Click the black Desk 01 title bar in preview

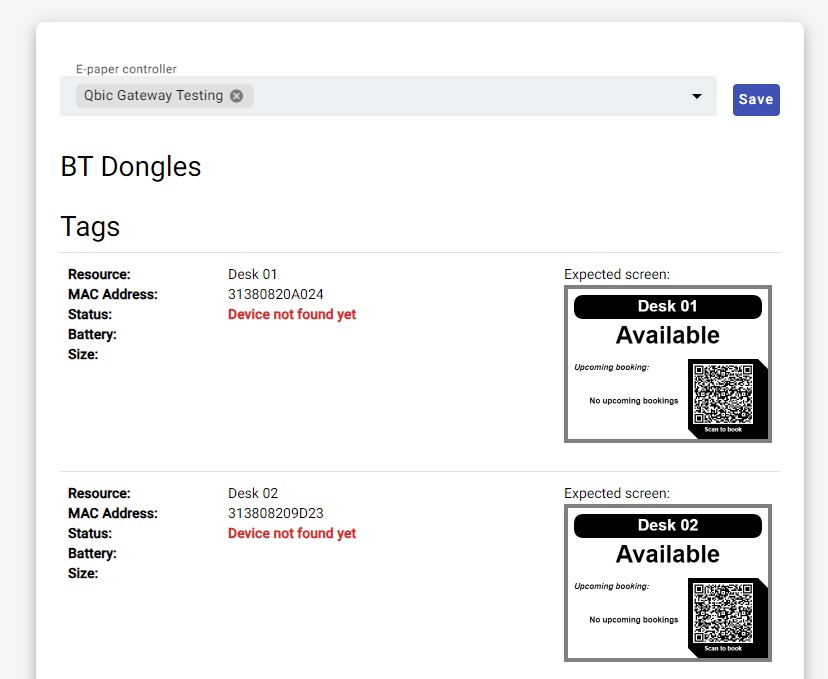pyautogui.click(x=668, y=307)
